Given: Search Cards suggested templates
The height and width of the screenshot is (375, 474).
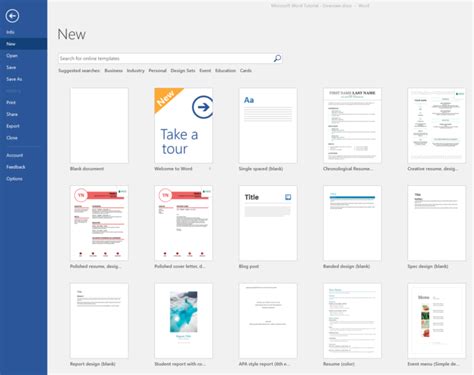Looking at the screenshot, I should (246, 70).
